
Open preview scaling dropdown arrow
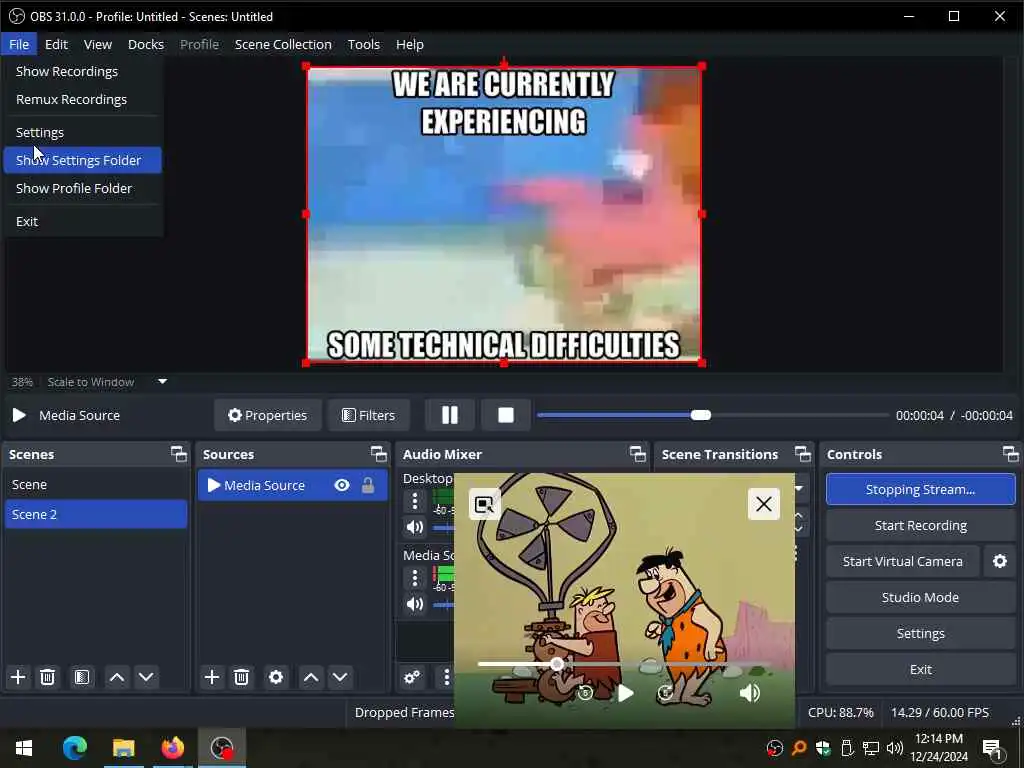point(163,381)
